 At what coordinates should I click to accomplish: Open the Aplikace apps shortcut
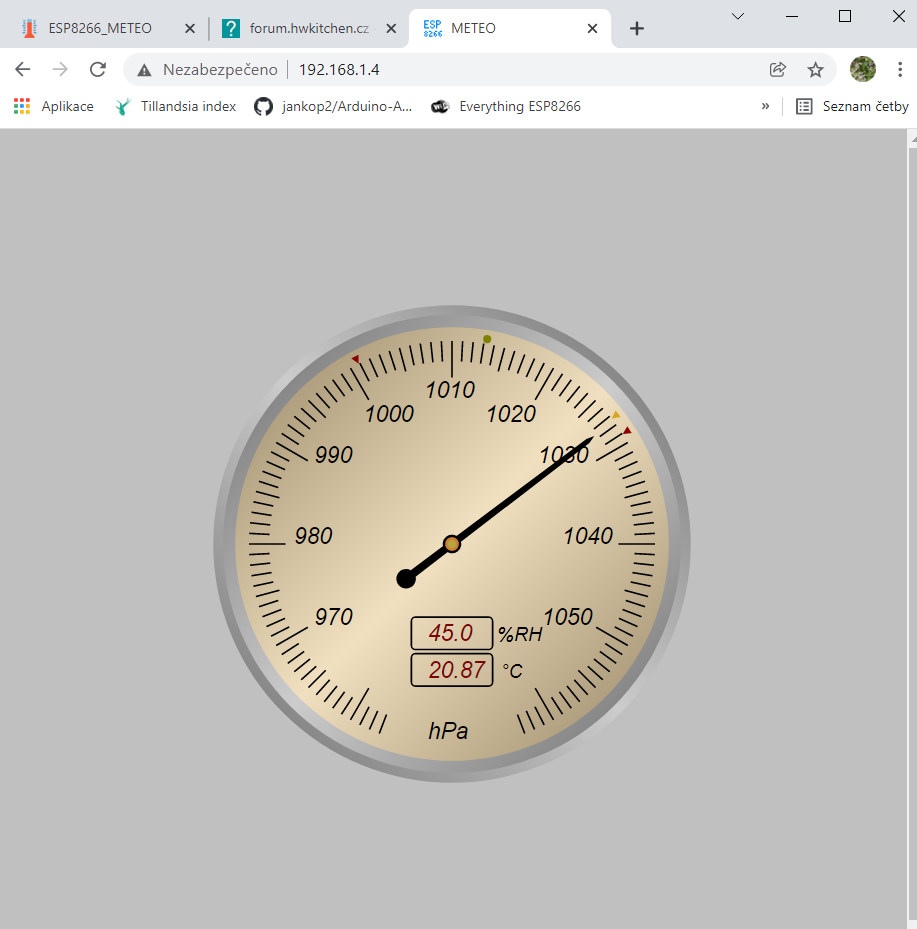point(54,106)
